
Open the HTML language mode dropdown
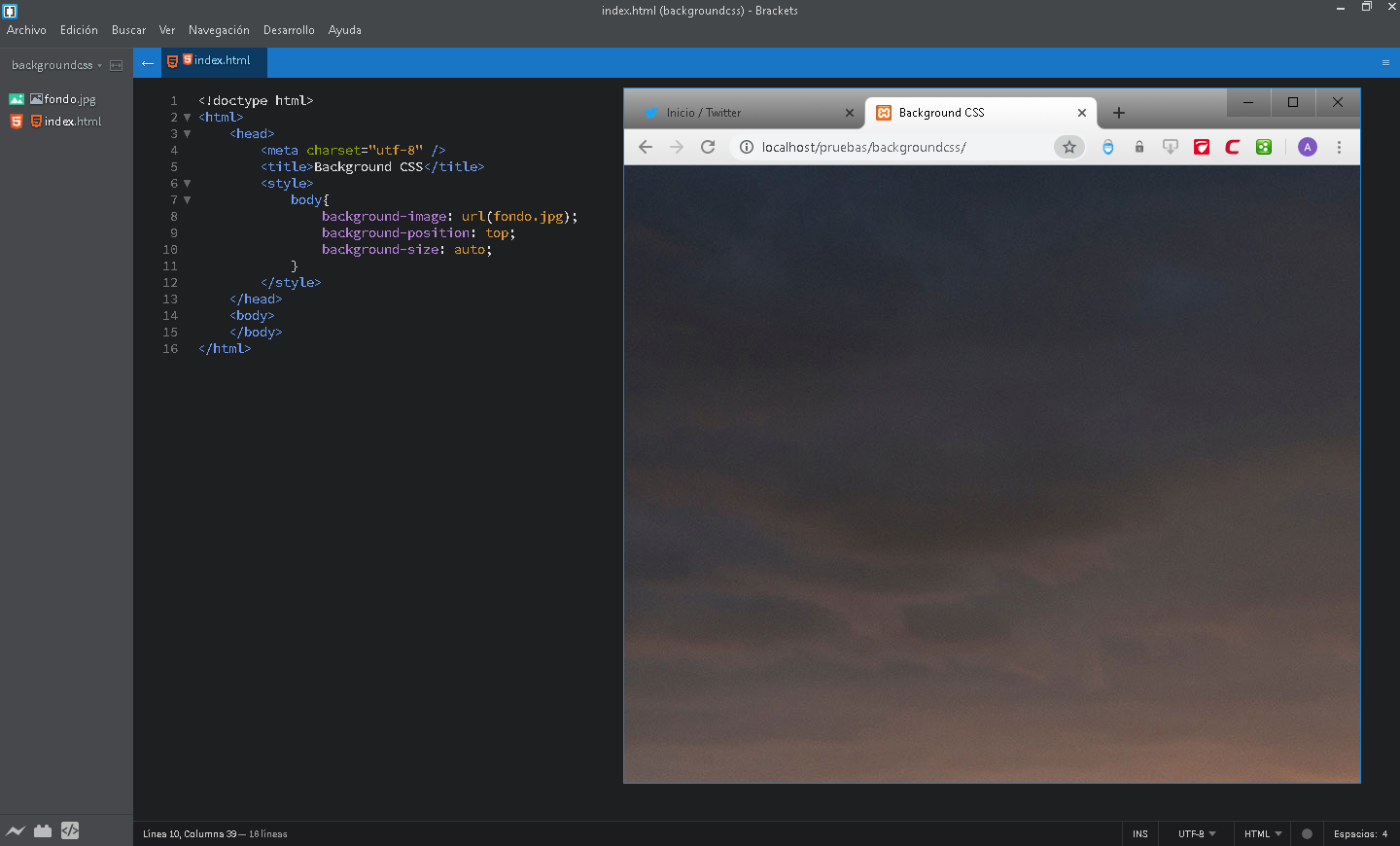coord(1261,833)
